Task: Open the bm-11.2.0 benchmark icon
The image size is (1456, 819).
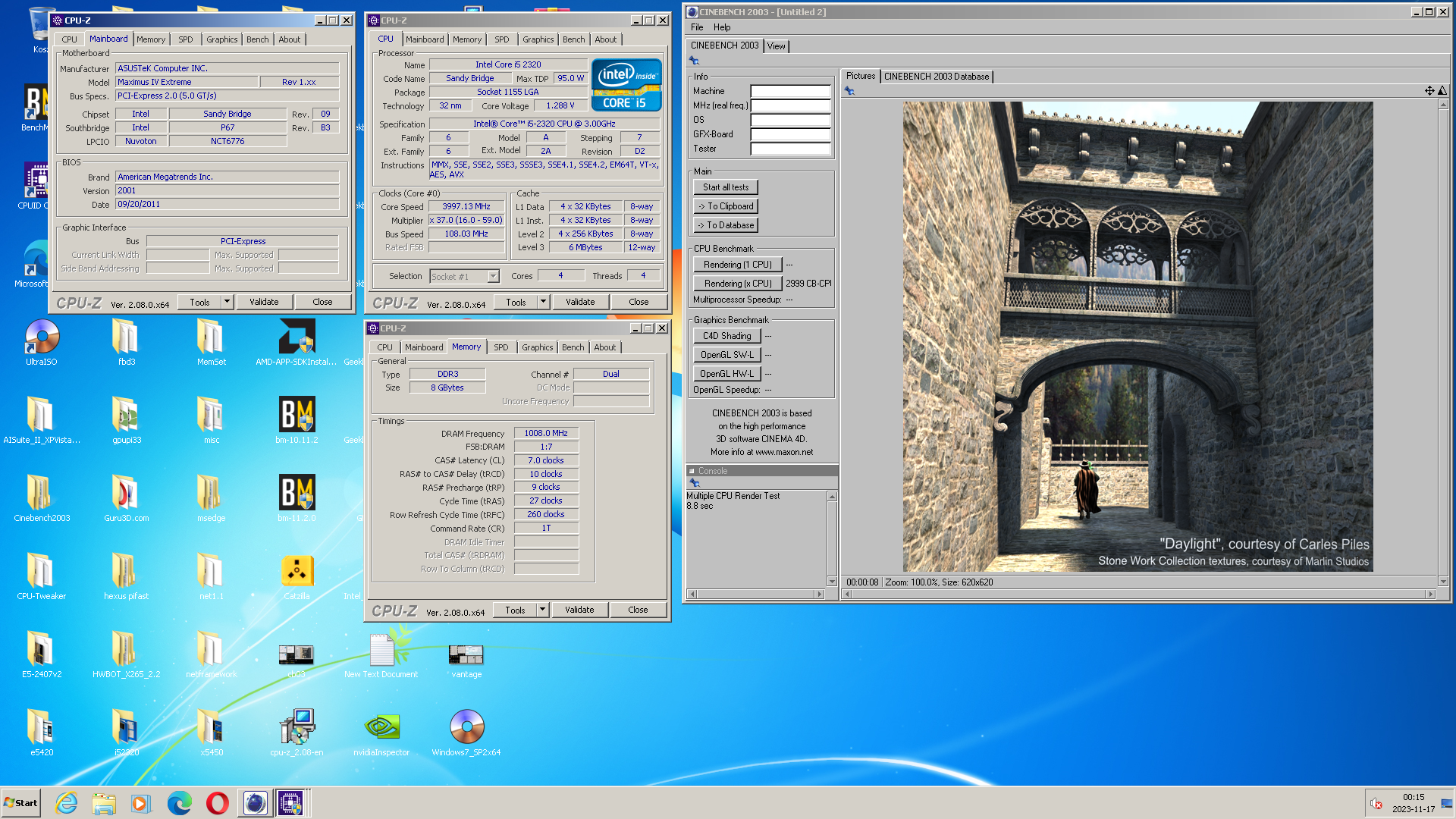Action: point(297,499)
